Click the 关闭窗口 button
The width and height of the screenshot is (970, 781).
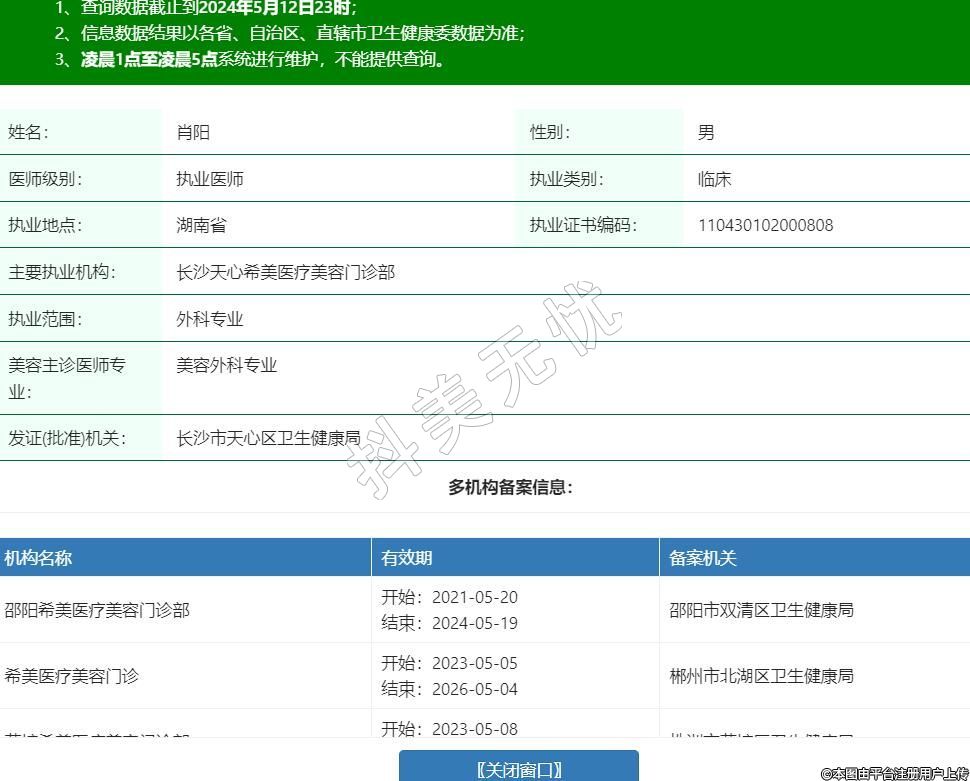coord(518,768)
